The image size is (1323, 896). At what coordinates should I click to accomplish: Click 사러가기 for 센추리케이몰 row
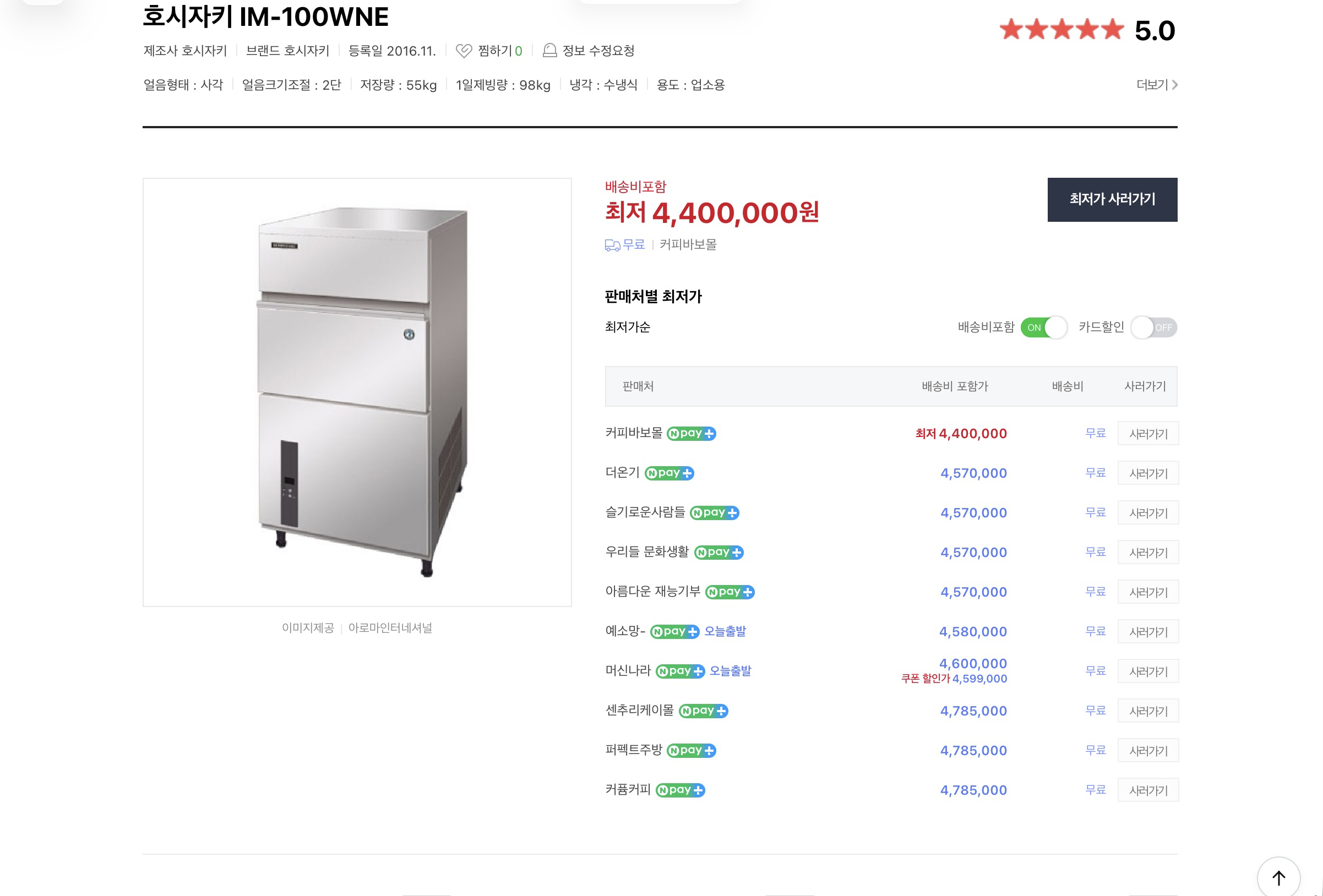coord(1148,712)
